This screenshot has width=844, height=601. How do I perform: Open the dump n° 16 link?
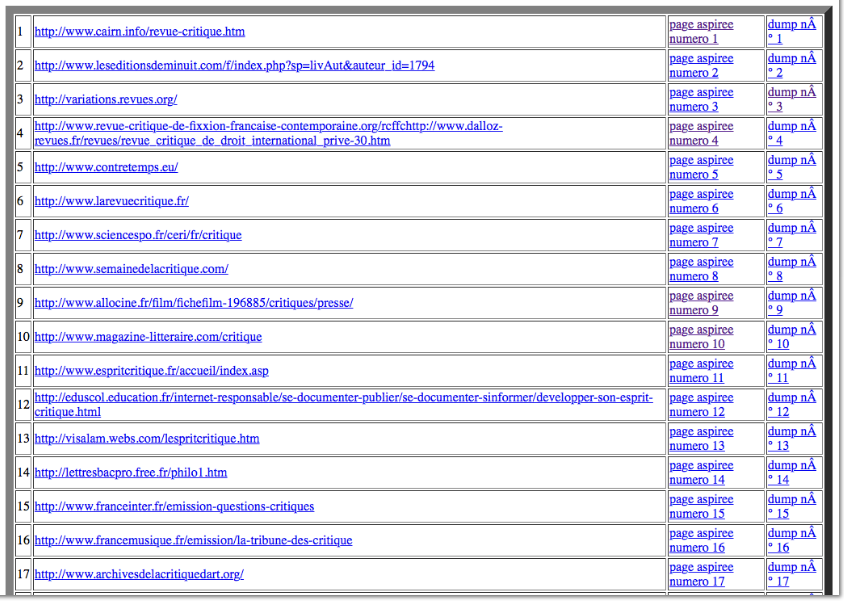point(791,540)
